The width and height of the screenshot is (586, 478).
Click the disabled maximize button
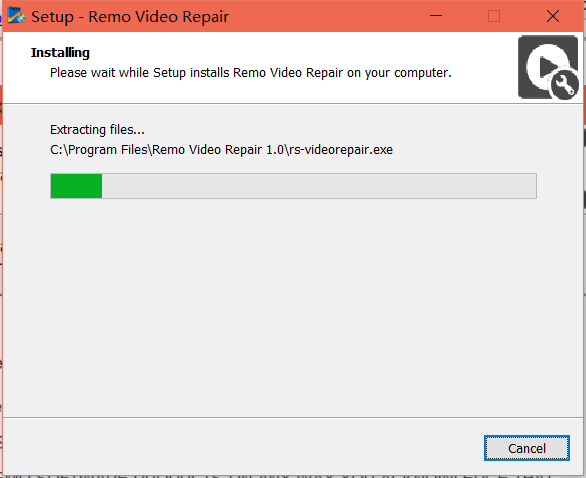coord(494,16)
